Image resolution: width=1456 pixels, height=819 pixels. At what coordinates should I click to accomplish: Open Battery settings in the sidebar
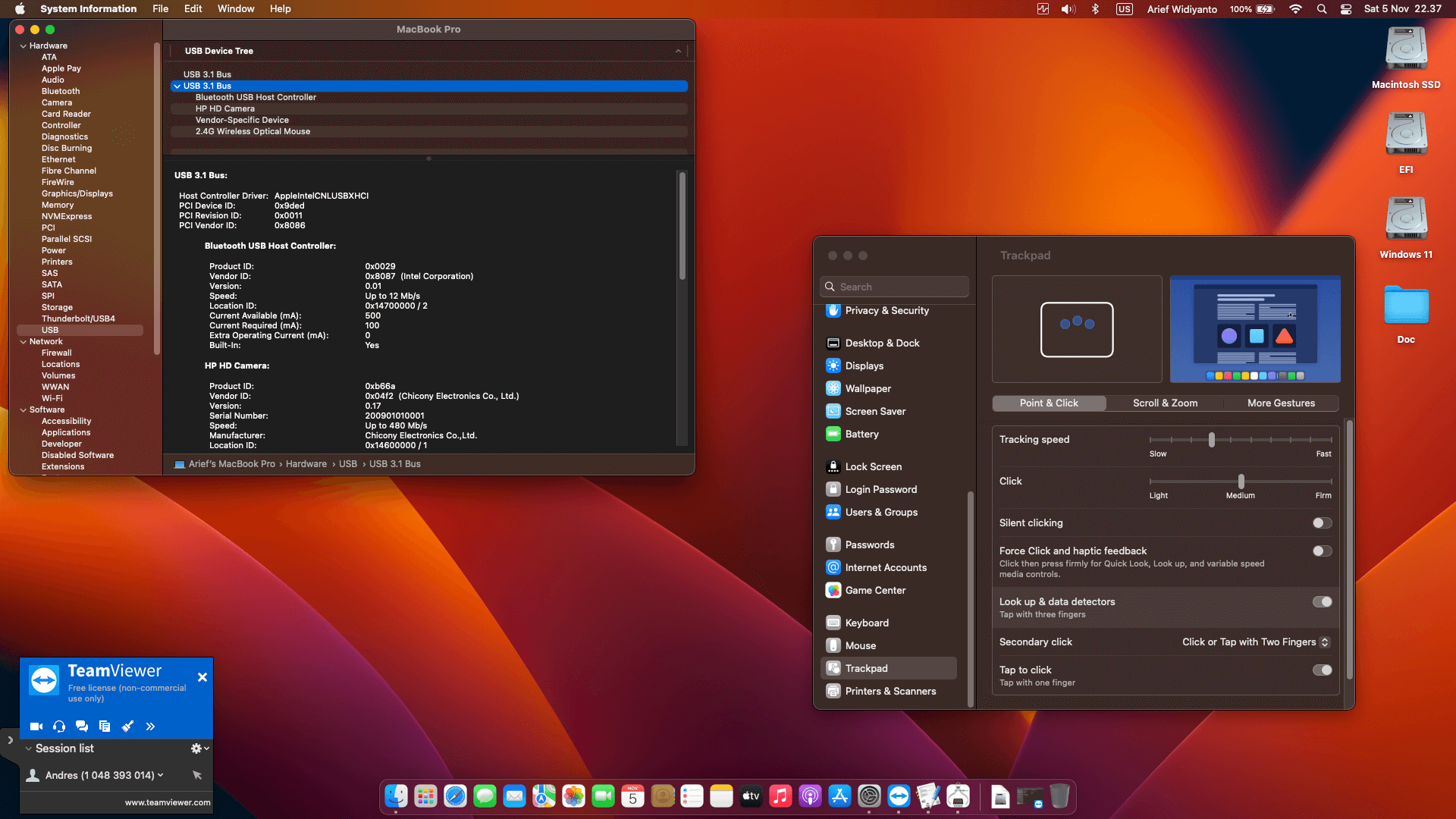click(861, 434)
